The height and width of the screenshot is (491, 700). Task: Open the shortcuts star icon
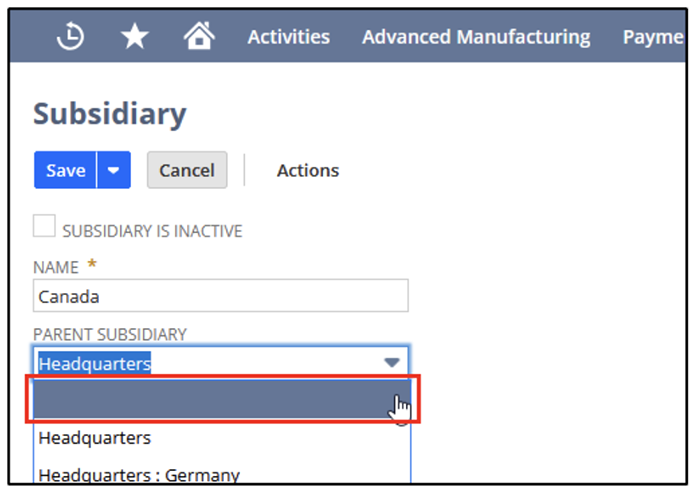point(134,37)
